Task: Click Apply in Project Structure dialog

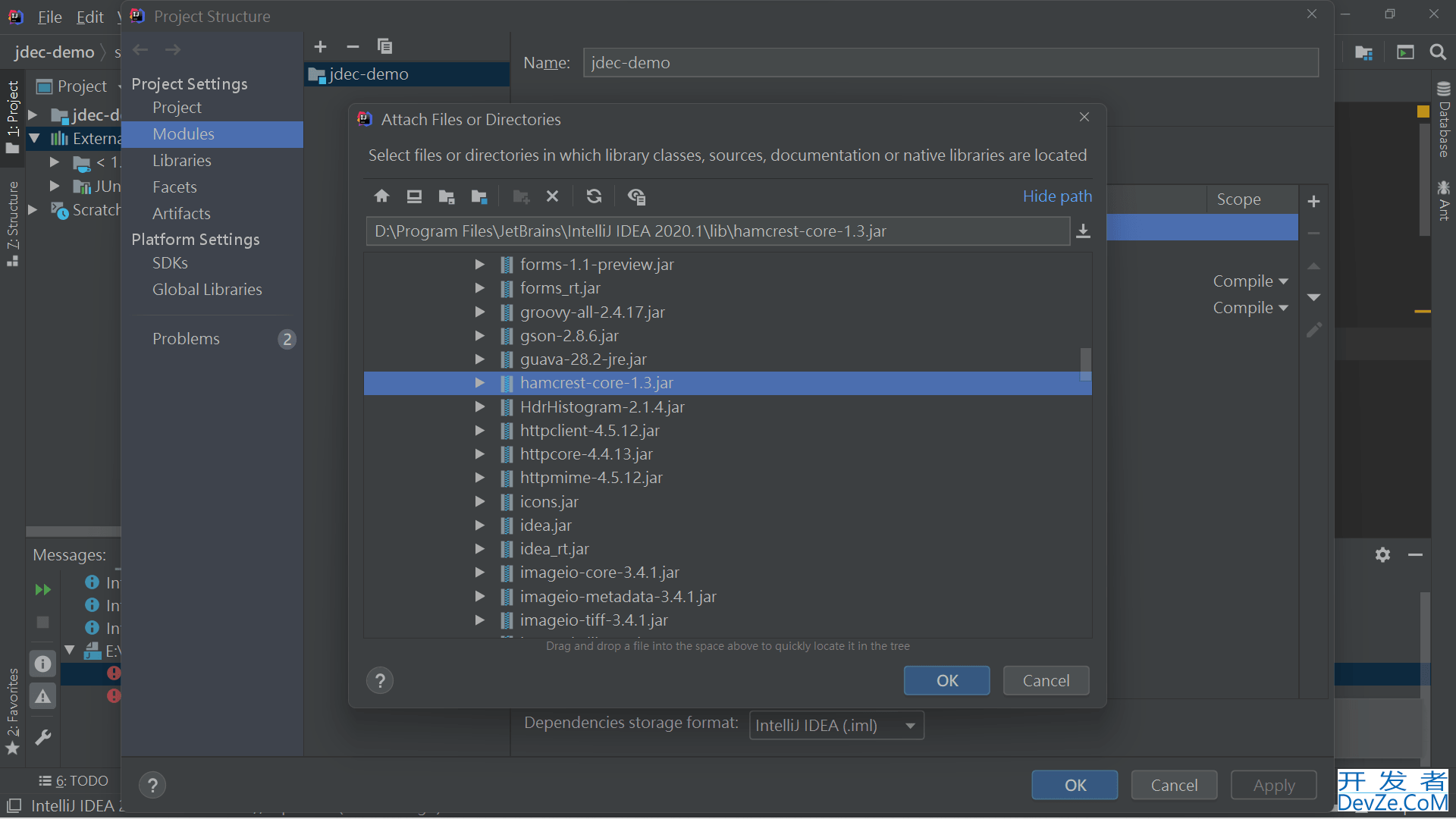Action: tap(1274, 785)
